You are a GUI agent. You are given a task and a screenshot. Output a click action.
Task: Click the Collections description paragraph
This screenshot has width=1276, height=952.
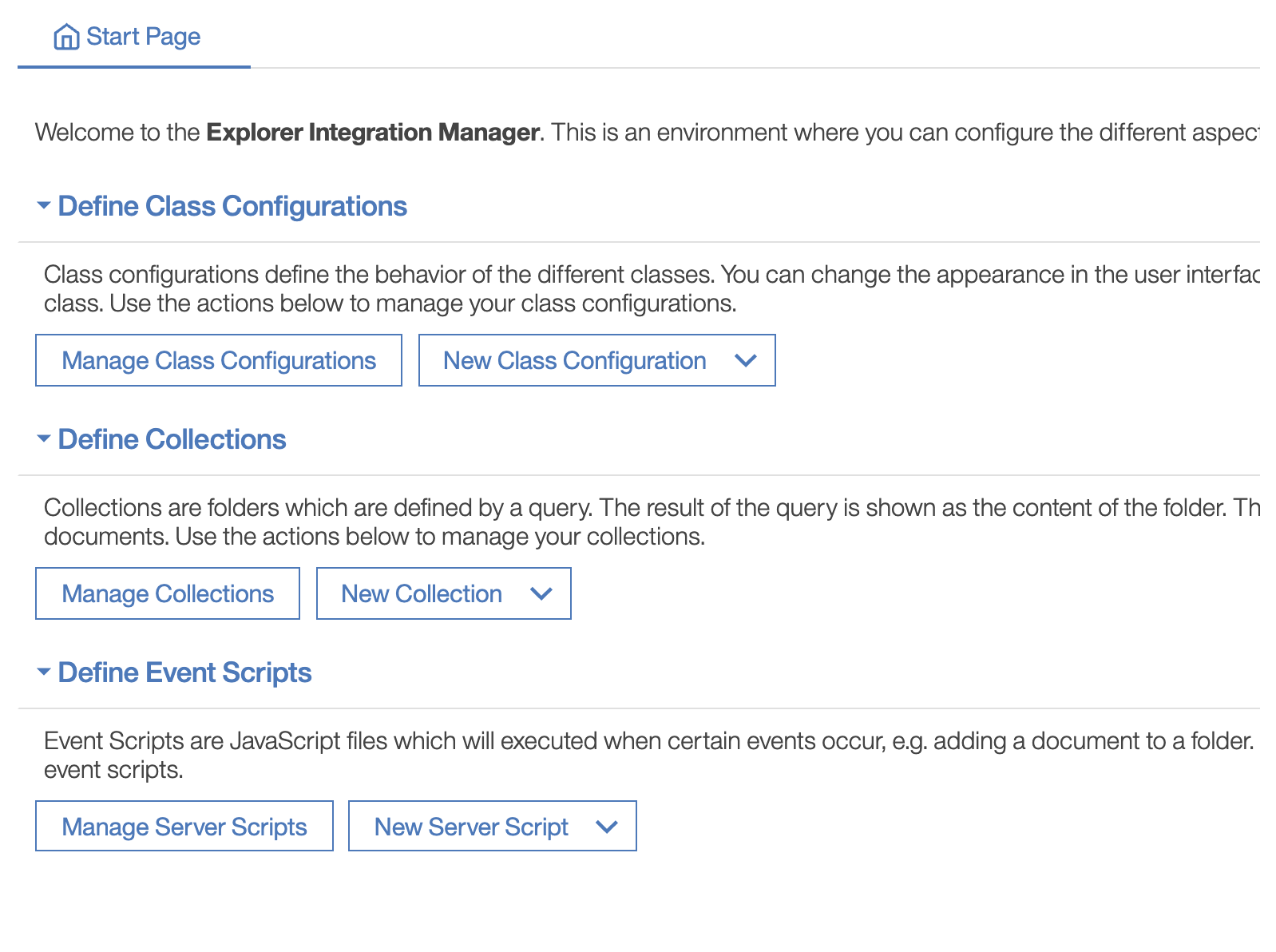479,522
